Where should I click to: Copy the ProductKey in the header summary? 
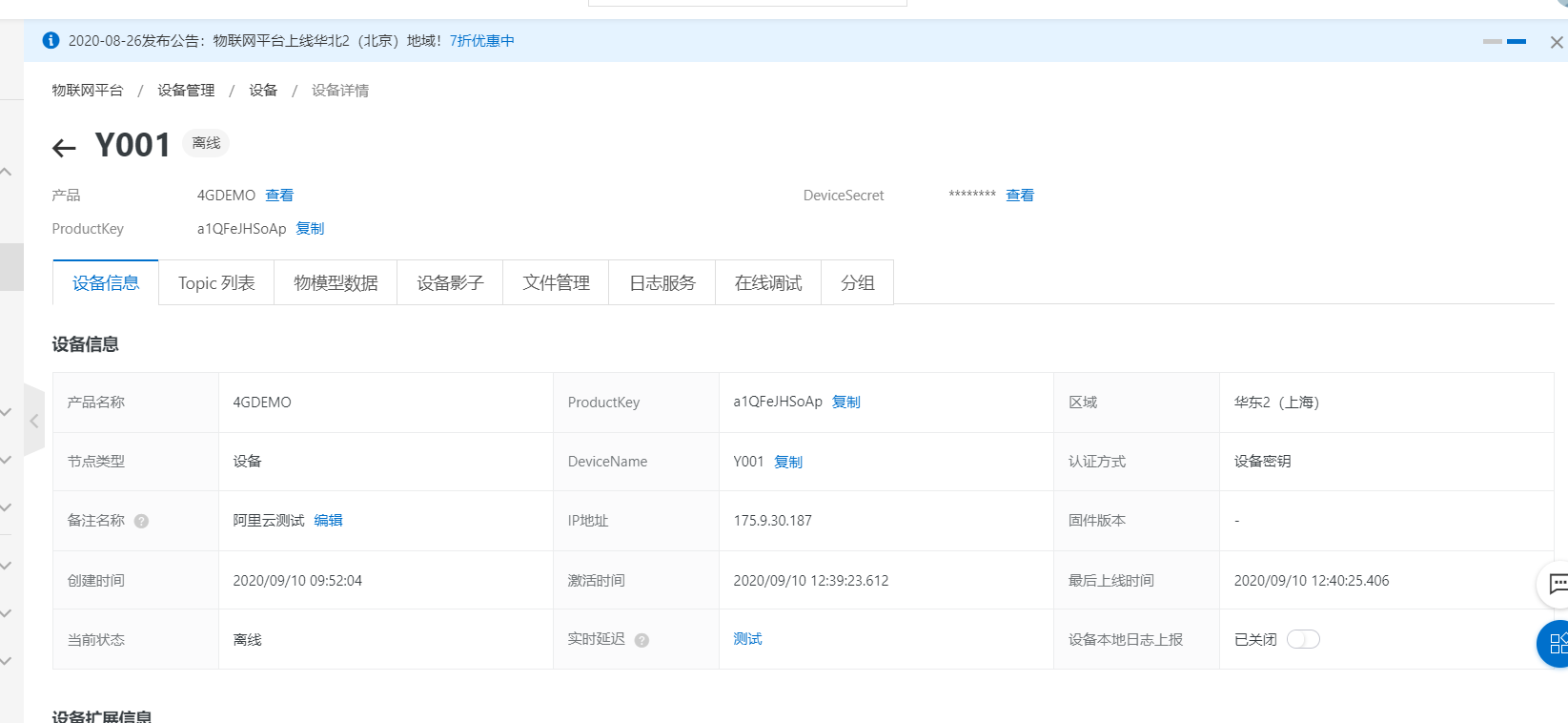tap(310, 229)
